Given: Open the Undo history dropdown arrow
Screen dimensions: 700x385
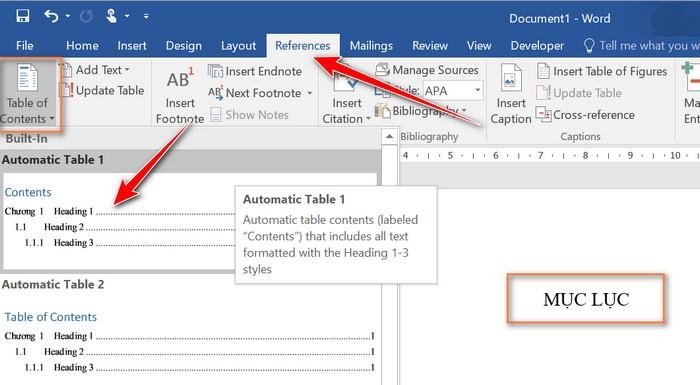Looking at the screenshot, I should click(x=67, y=17).
